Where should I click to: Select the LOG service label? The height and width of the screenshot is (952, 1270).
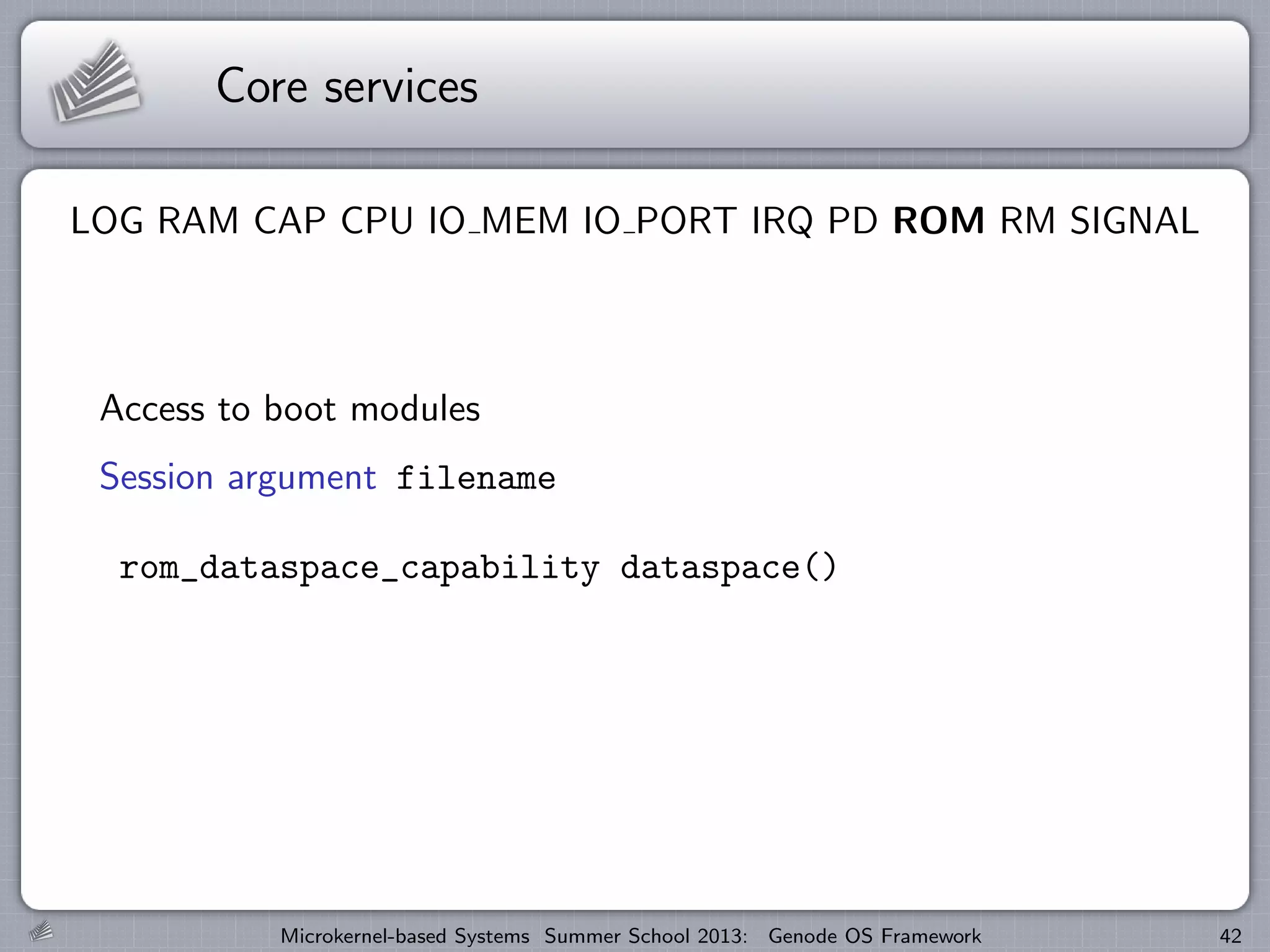[x=107, y=221]
